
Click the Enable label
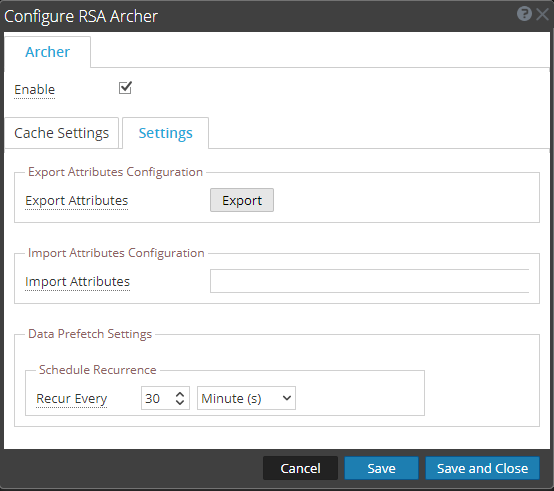(x=35, y=89)
